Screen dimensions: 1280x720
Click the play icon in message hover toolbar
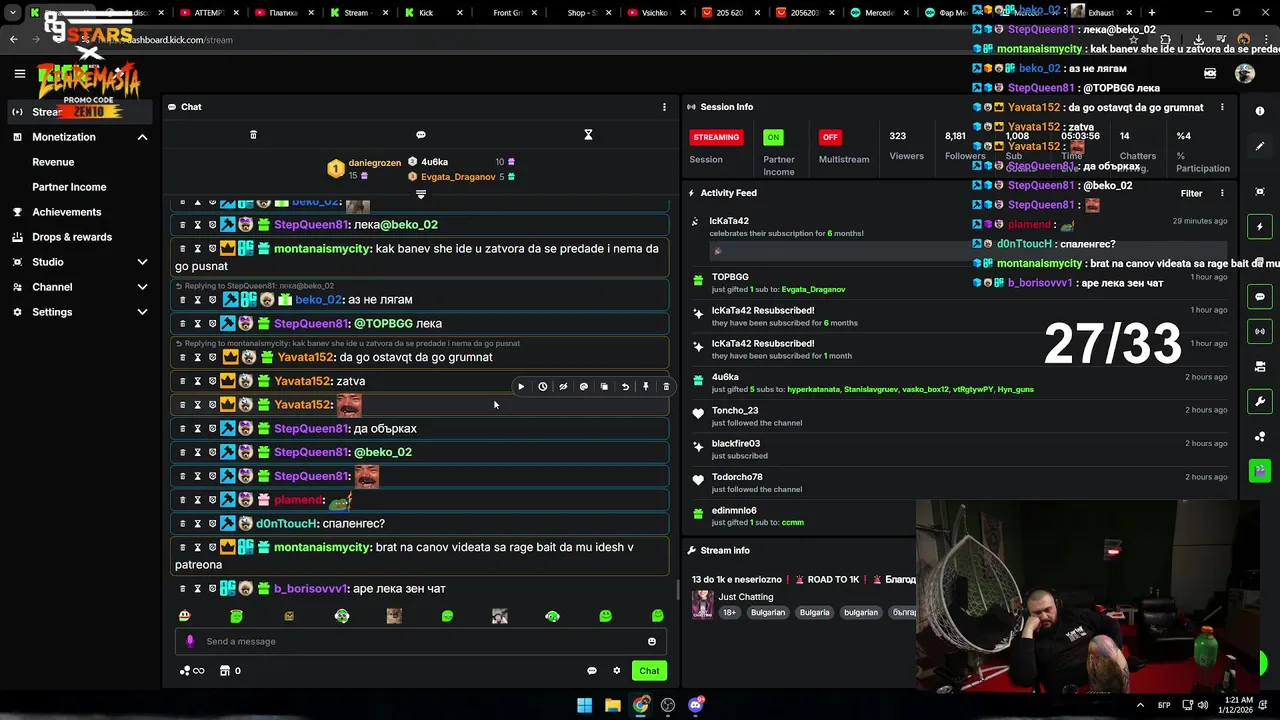[x=521, y=387]
